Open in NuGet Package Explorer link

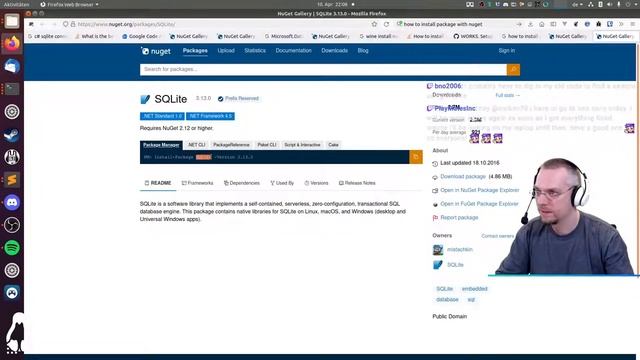[480, 190]
